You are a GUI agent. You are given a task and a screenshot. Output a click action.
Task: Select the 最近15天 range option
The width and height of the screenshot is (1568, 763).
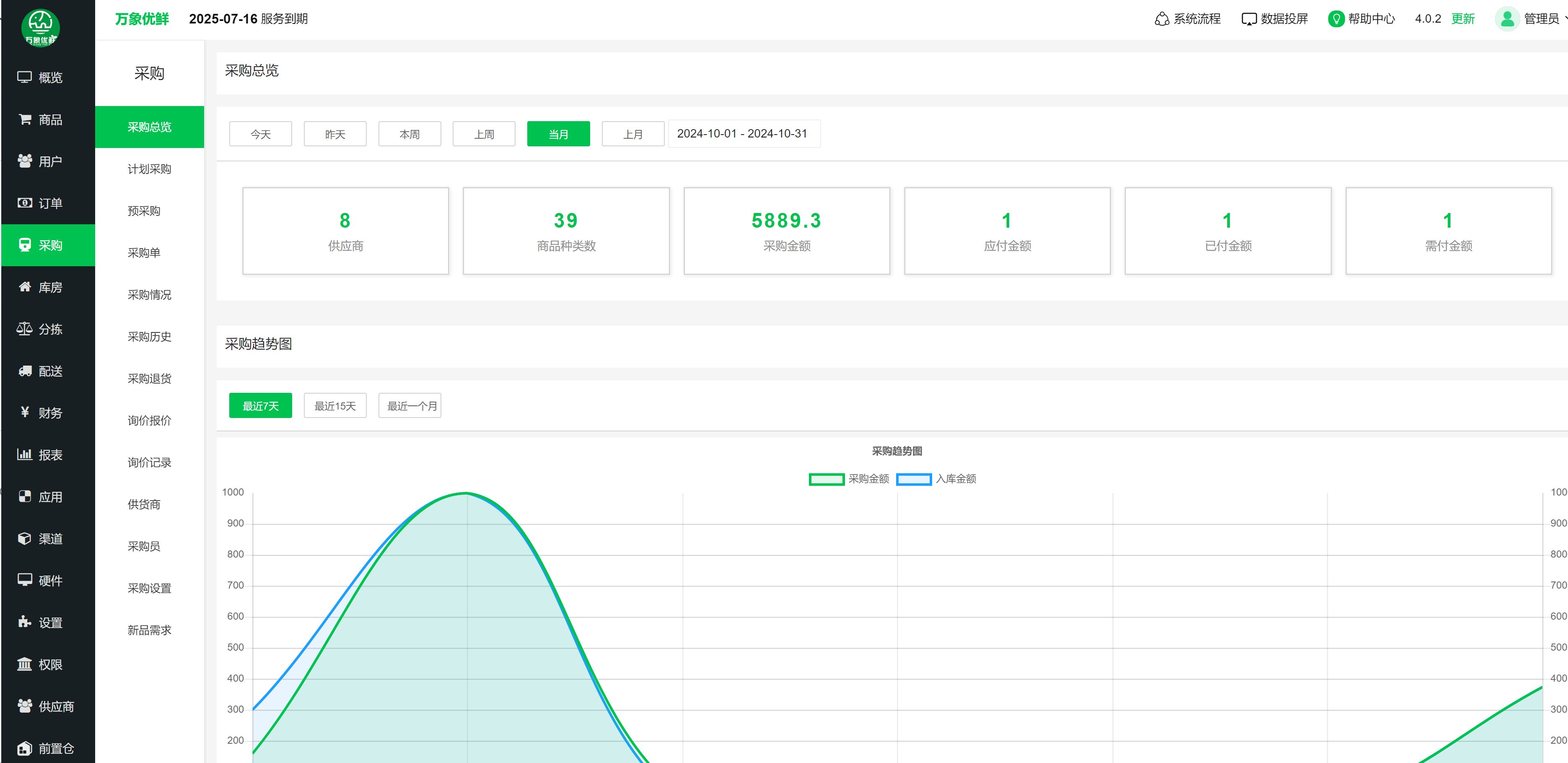coord(335,405)
